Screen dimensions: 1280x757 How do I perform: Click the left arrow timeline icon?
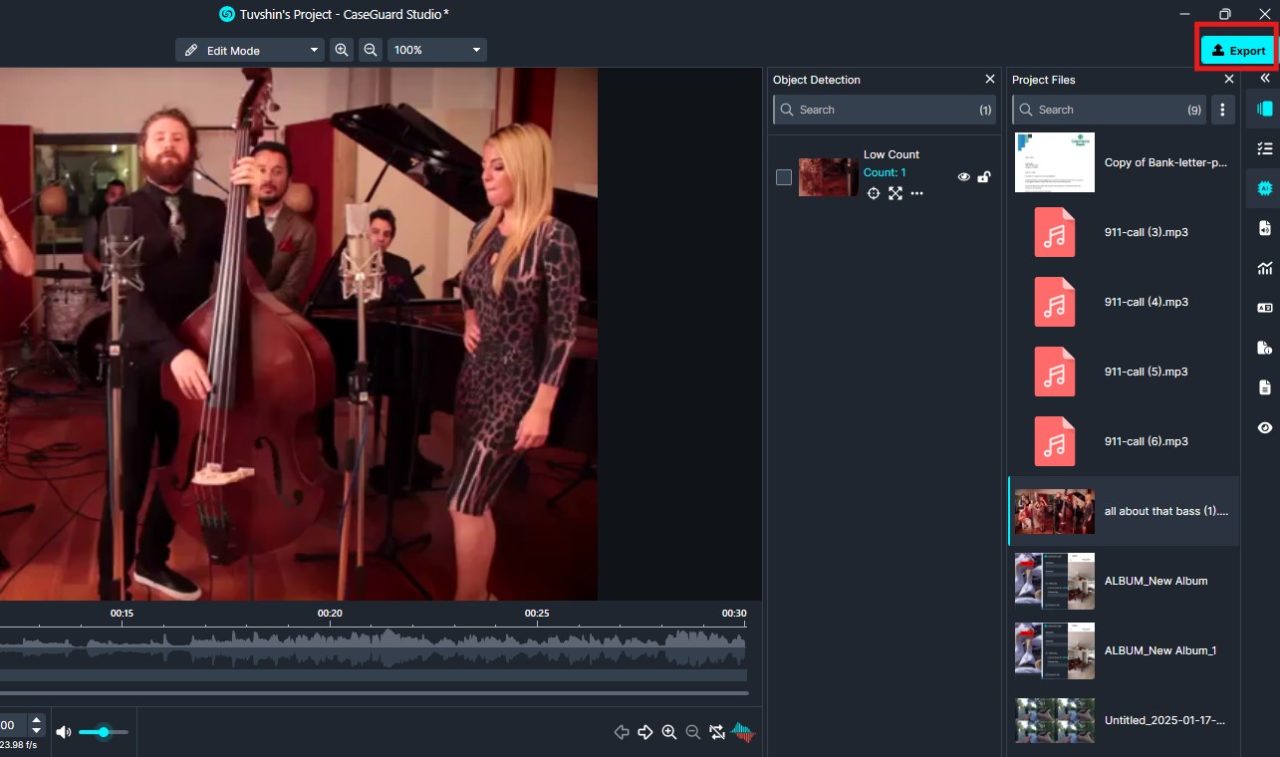(621, 732)
